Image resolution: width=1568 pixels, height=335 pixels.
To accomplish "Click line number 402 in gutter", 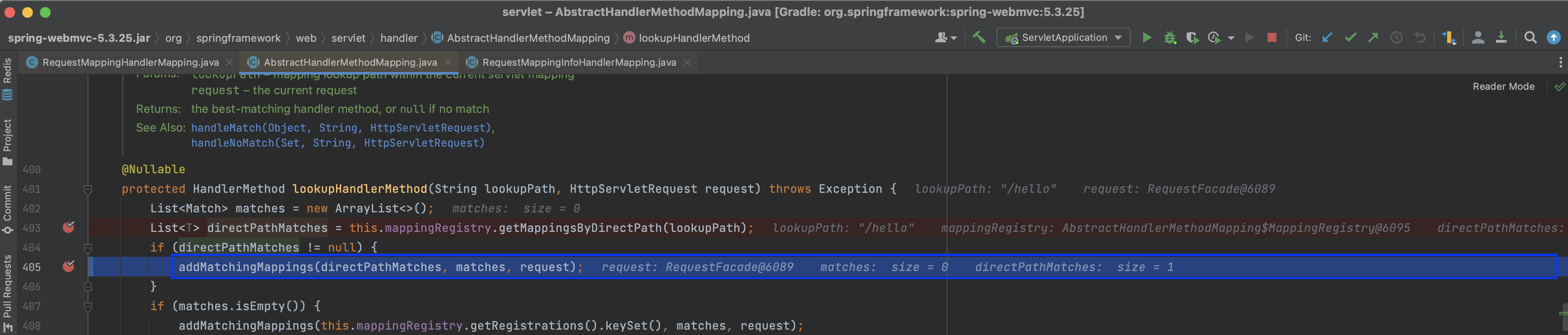I will 32,208.
